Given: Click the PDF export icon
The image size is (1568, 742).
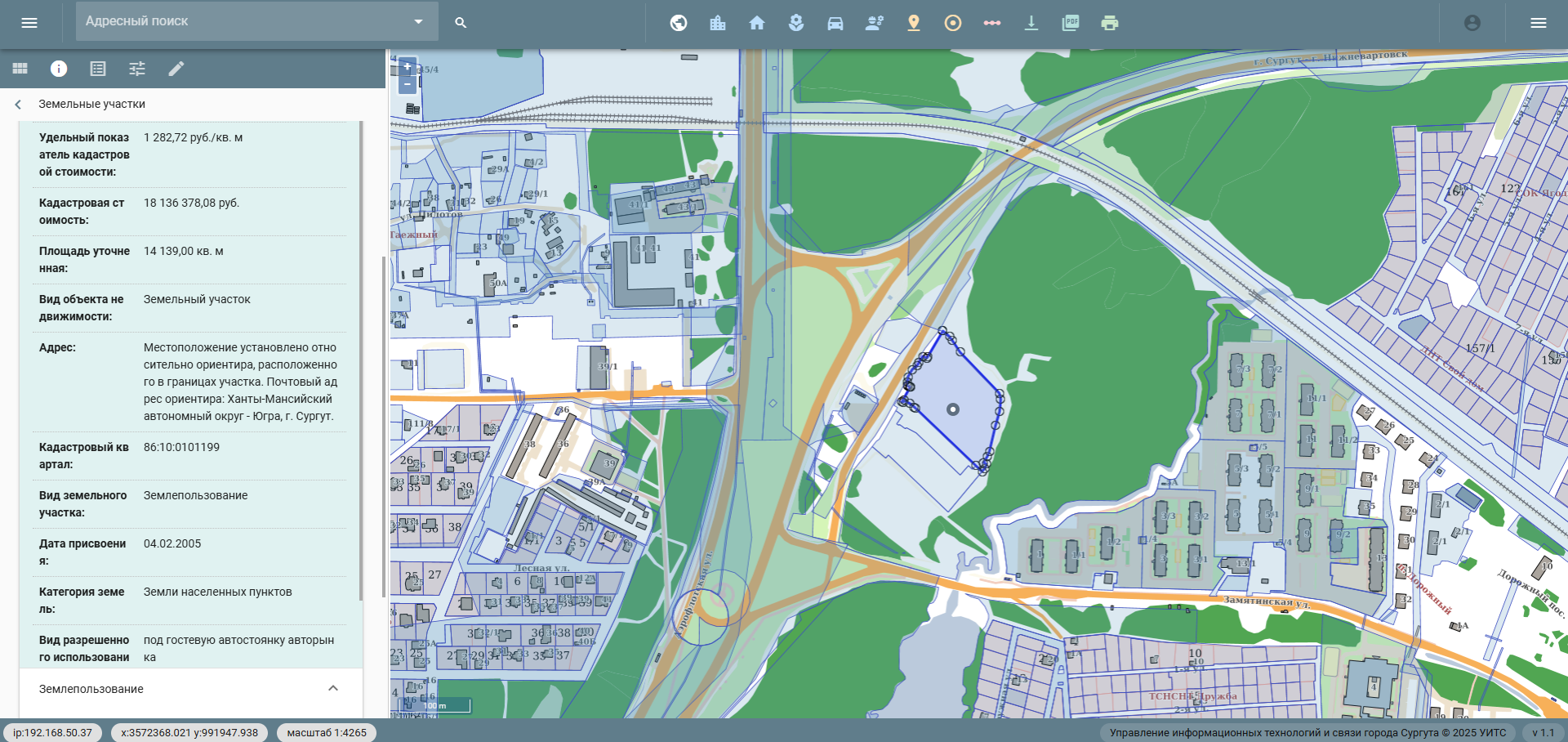Looking at the screenshot, I should [x=1071, y=23].
